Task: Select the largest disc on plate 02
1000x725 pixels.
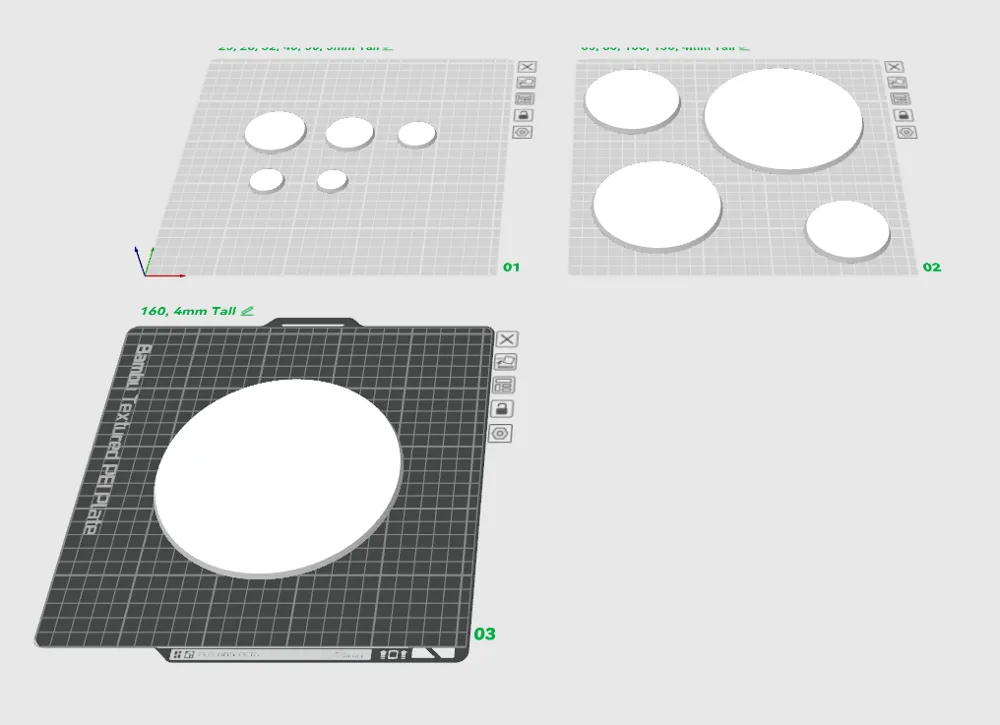Action: tap(784, 119)
